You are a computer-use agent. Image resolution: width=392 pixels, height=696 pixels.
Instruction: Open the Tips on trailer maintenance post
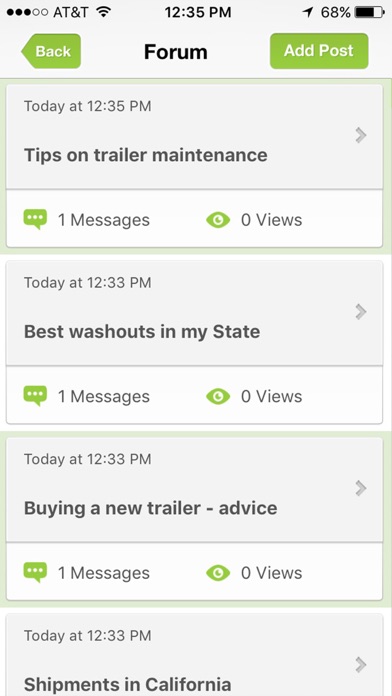click(194, 137)
